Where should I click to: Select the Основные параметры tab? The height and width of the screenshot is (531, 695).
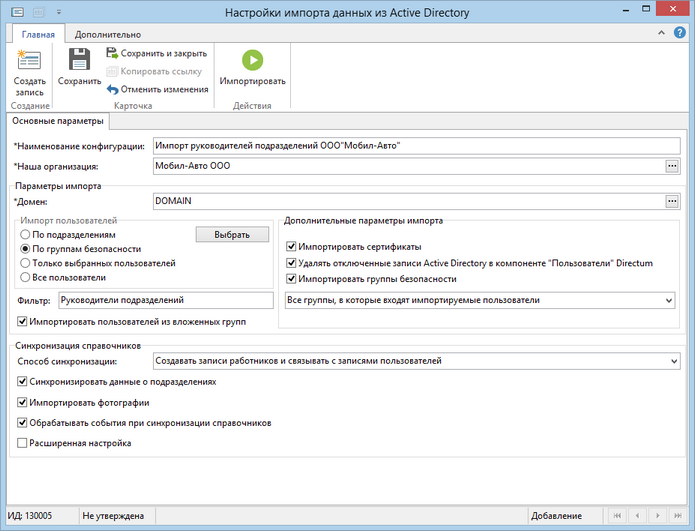tap(58, 121)
